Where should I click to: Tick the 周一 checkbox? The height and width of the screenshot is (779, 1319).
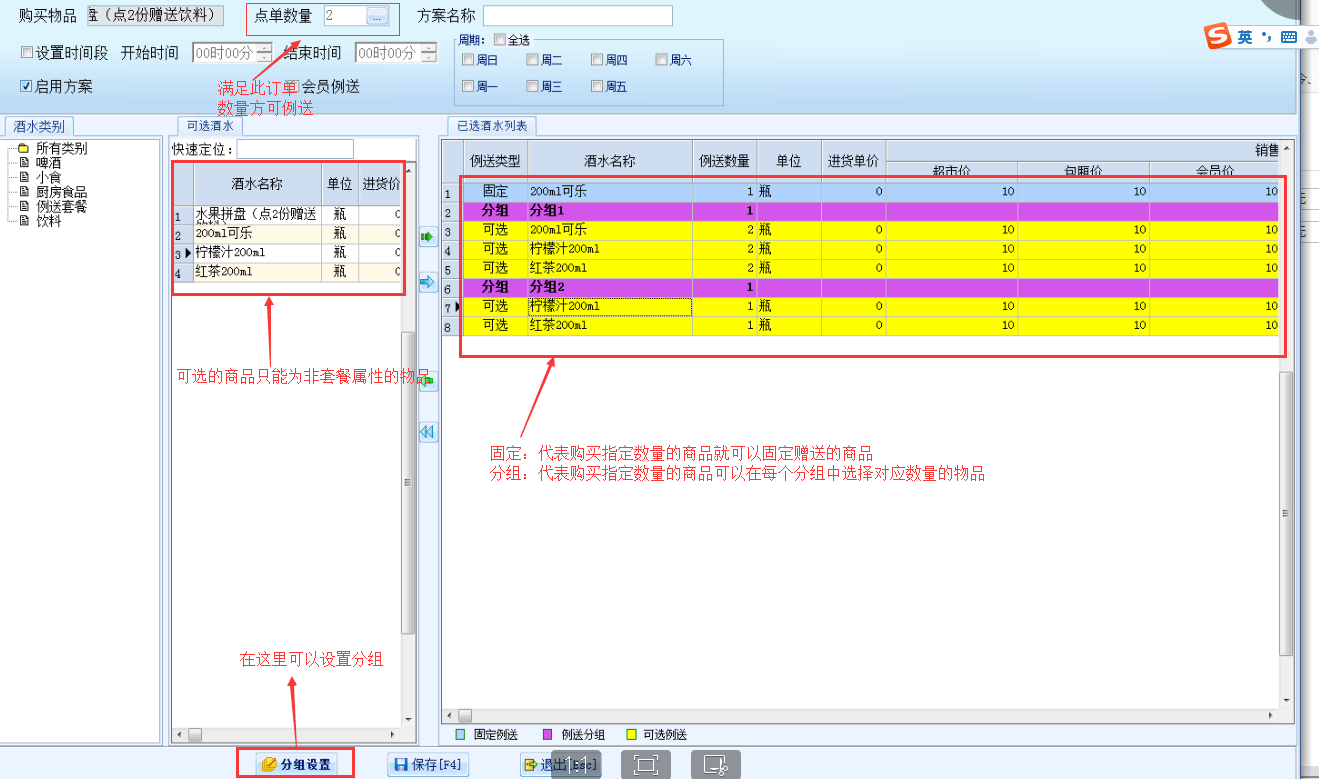point(468,87)
